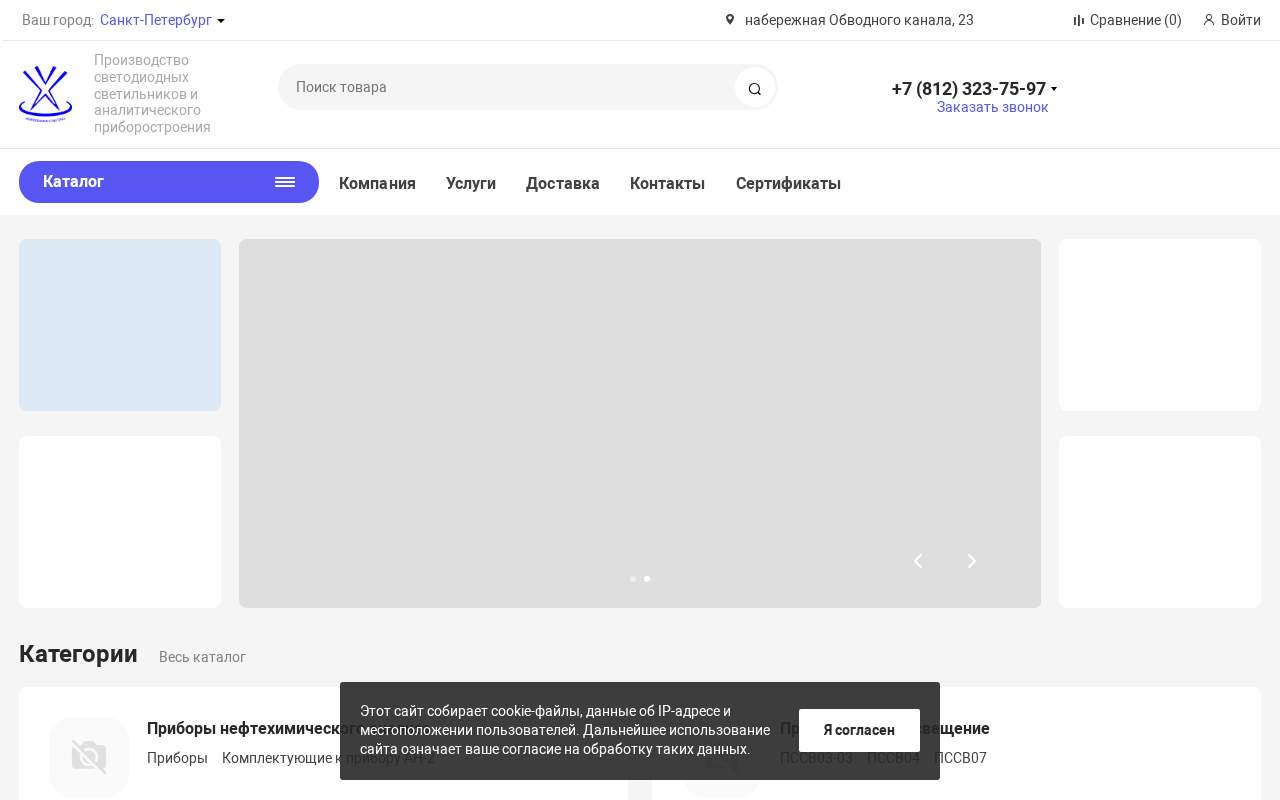
Task: Click the first banner pagination dot
Action: click(633, 579)
